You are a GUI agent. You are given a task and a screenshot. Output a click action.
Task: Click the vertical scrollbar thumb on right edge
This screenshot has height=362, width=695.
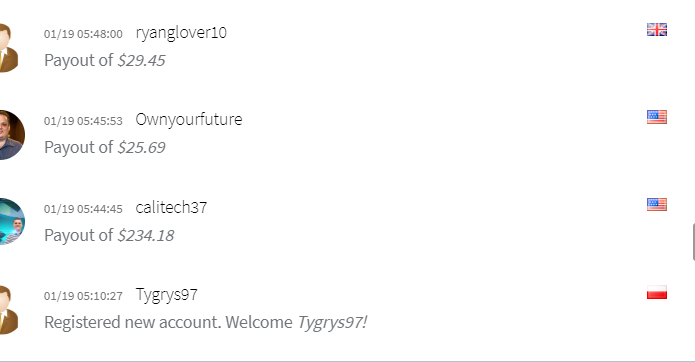(x=693, y=242)
